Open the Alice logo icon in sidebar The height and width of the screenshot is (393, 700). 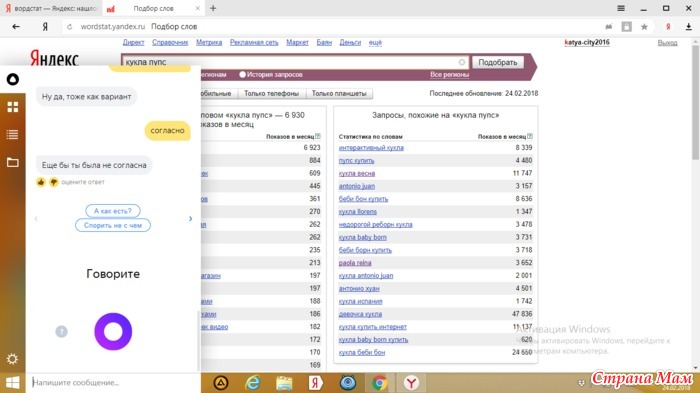coord(12,79)
